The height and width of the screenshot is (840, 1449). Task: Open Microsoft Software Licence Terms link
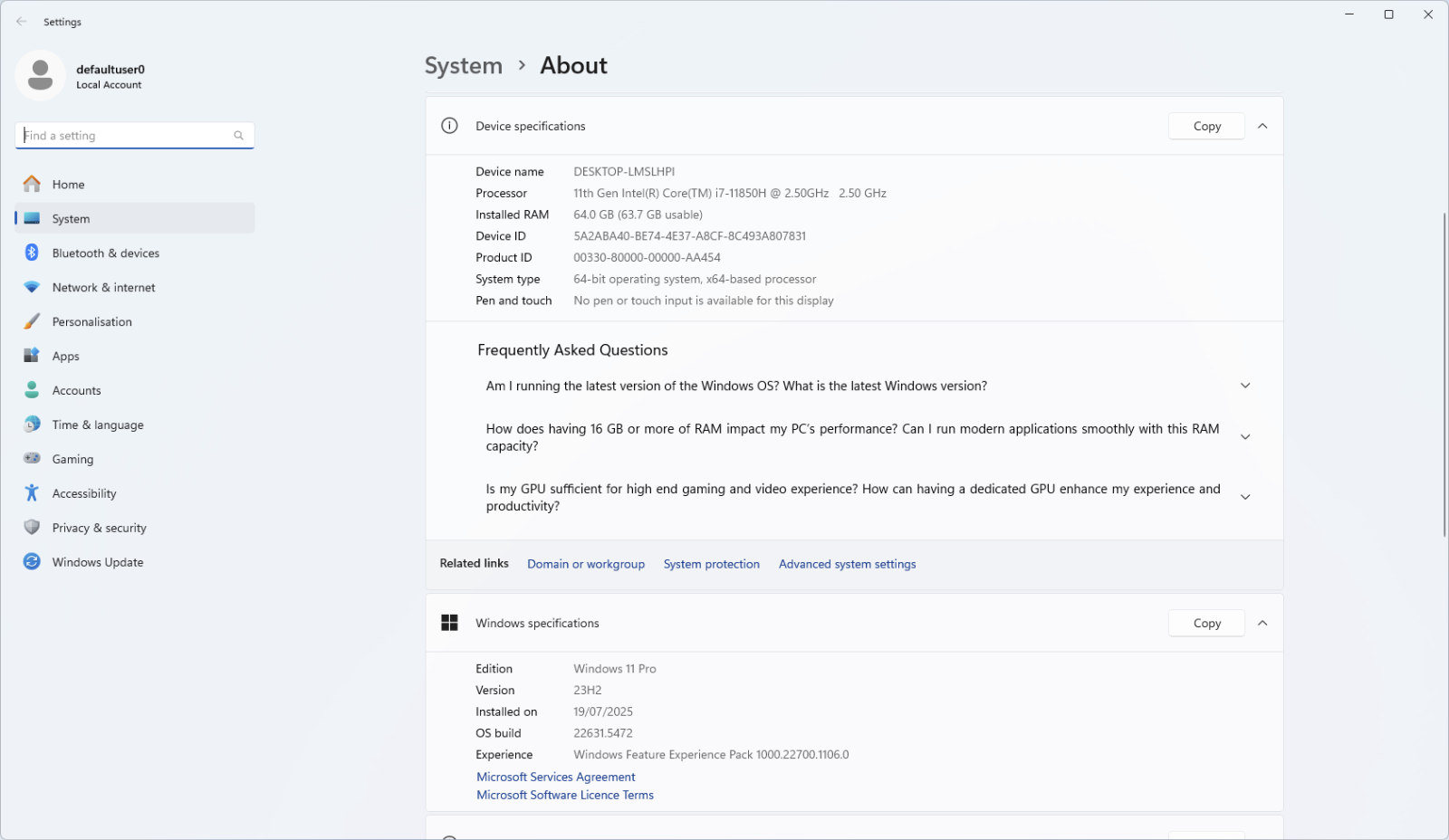[x=565, y=795]
